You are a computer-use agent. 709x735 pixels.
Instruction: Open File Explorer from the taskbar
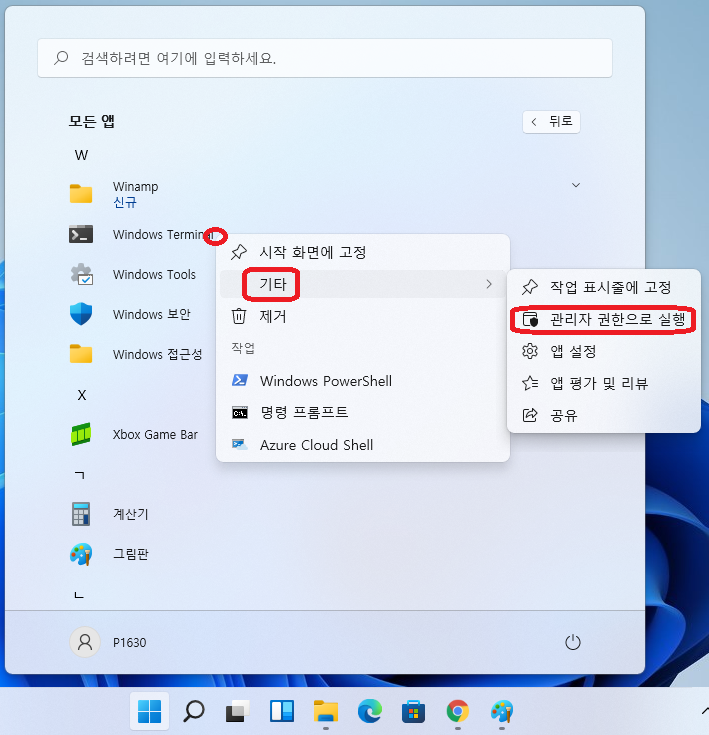pyautogui.click(x=326, y=711)
